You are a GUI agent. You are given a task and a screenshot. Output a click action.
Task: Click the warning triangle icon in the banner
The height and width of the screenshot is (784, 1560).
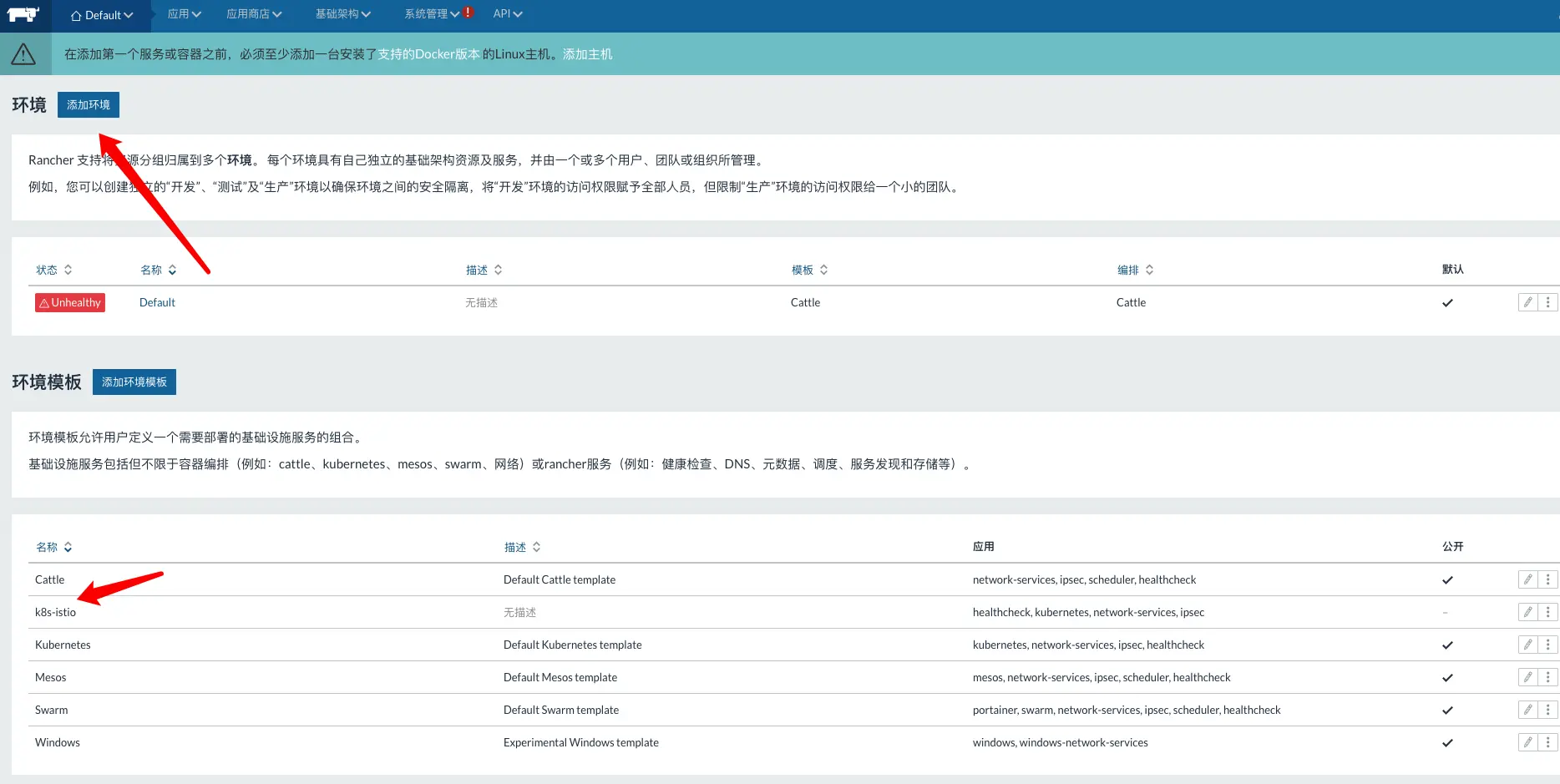[x=23, y=54]
